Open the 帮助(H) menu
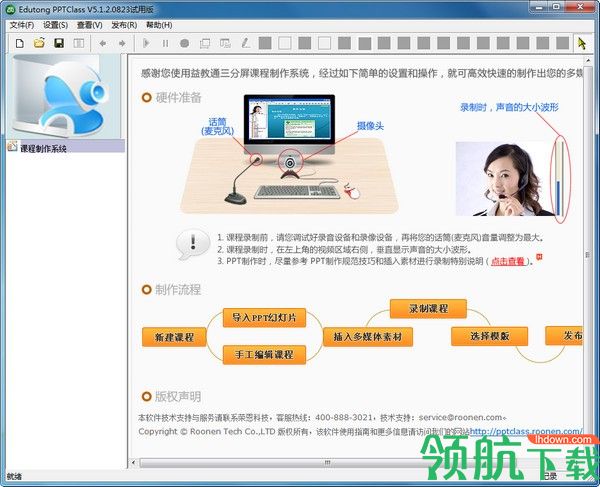600x487 pixels. click(159, 25)
